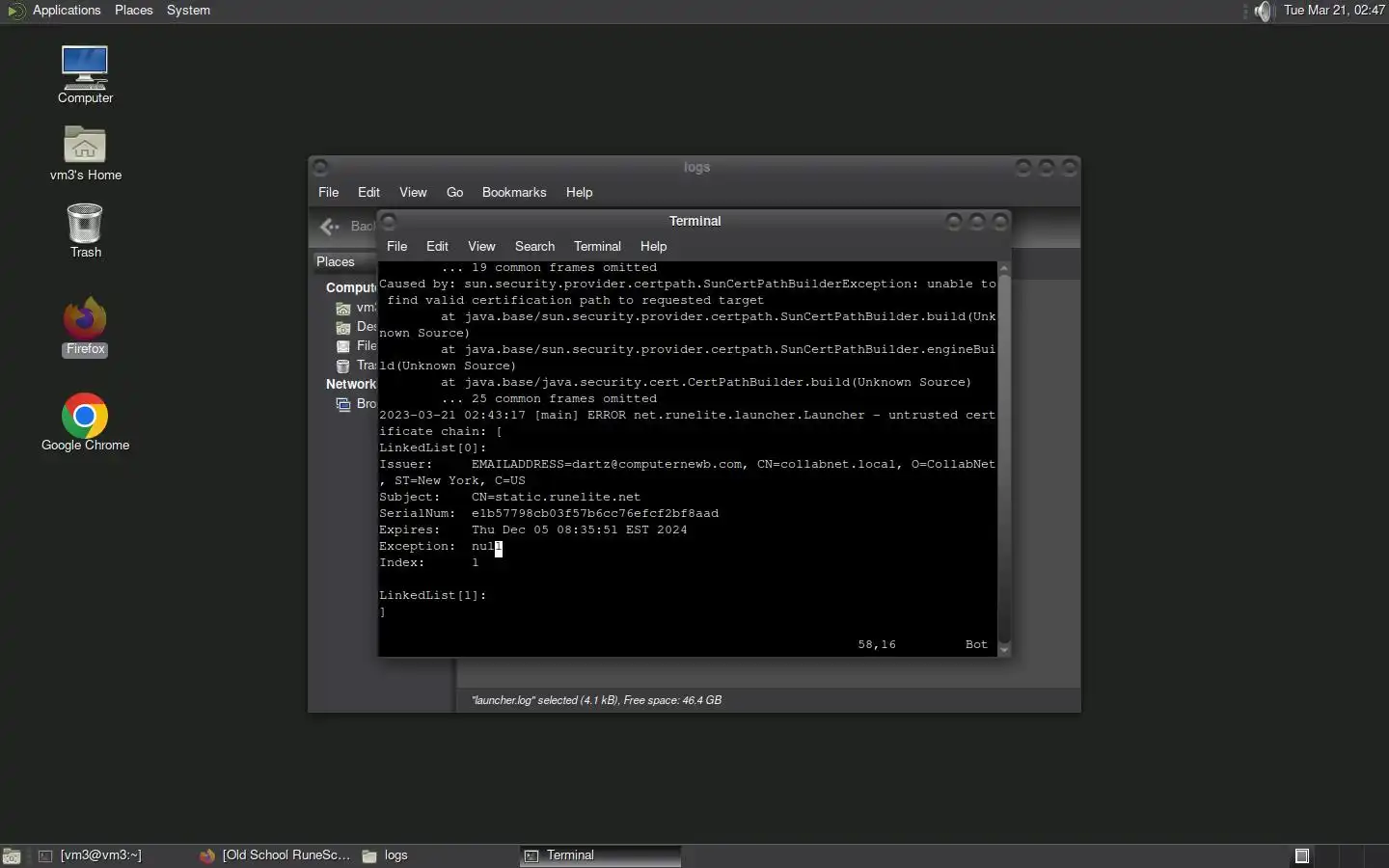This screenshot has height=868, width=1389.
Task: Open the Places sidebar selector in the logs window
Action: [345, 261]
